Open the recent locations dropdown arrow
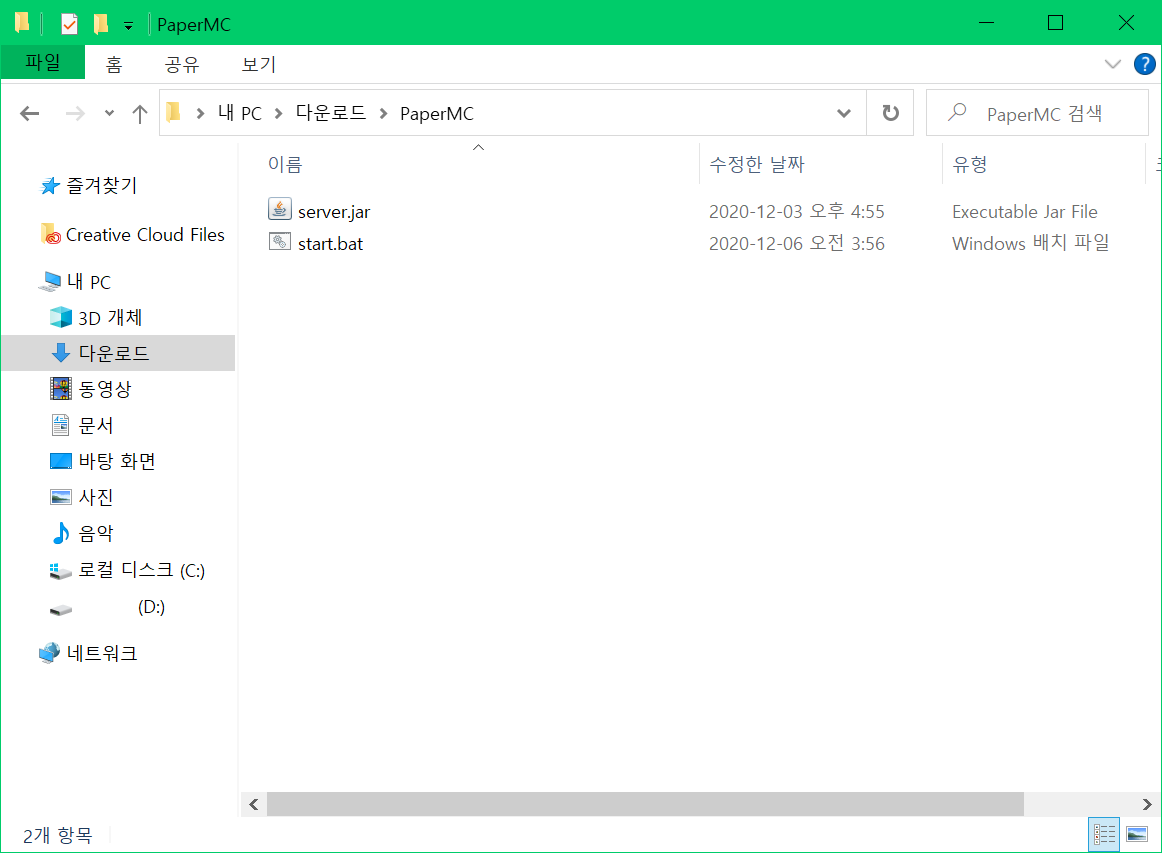The width and height of the screenshot is (1162, 853). coord(110,113)
